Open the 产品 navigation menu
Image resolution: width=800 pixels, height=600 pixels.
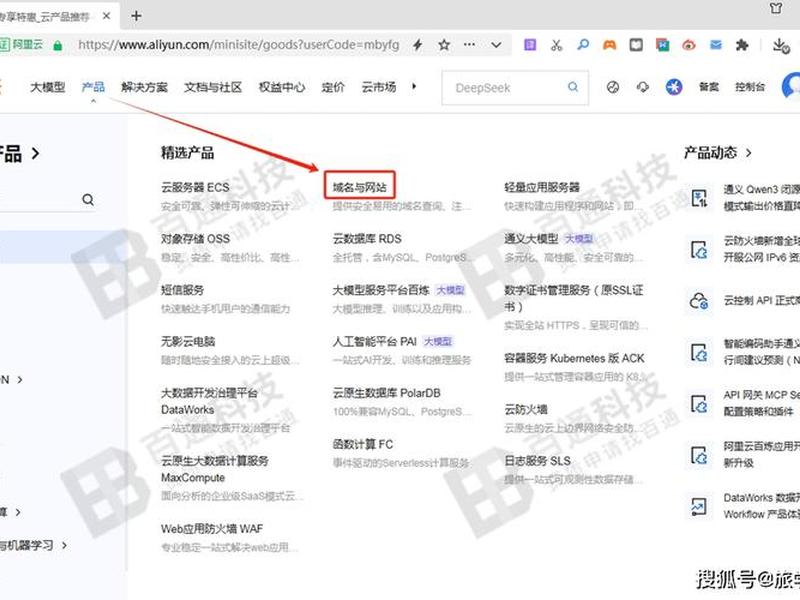pos(93,87)
